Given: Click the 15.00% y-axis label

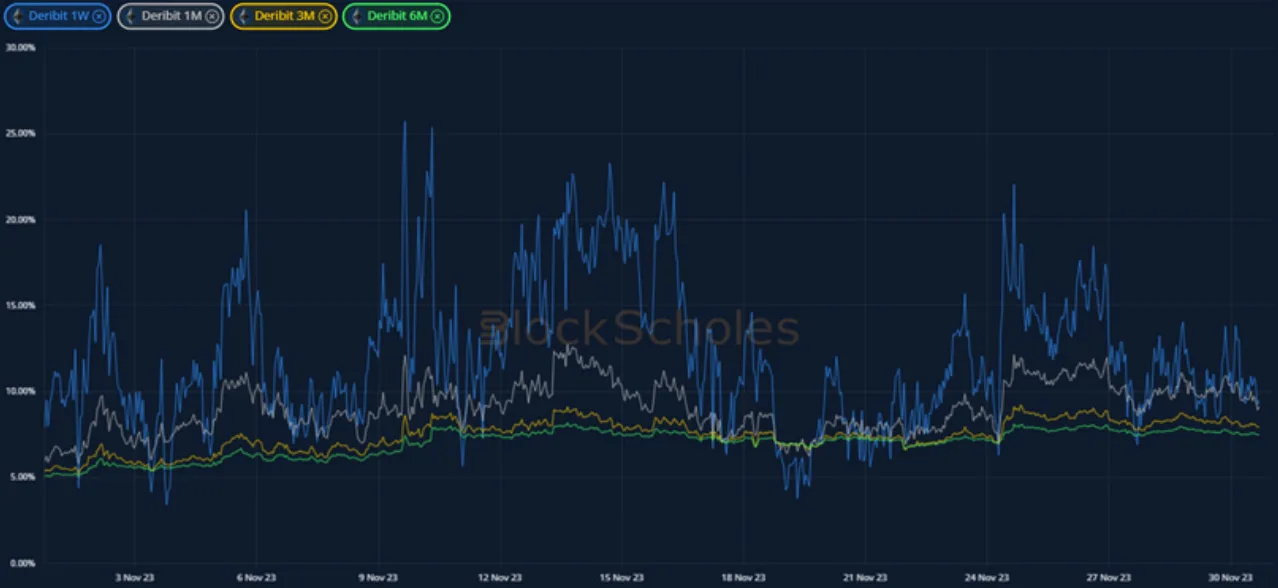Looking at the screenshot, I should pyautogui.click(x=20, y=306).
